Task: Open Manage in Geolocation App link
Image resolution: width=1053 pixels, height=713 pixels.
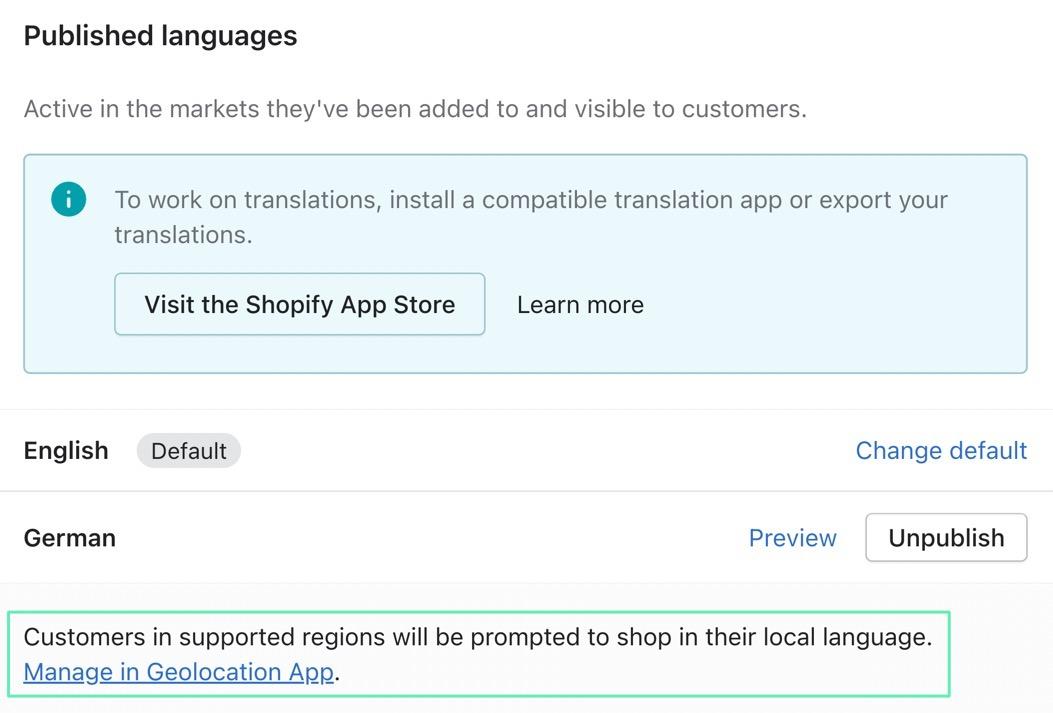Action: point(178,672)
